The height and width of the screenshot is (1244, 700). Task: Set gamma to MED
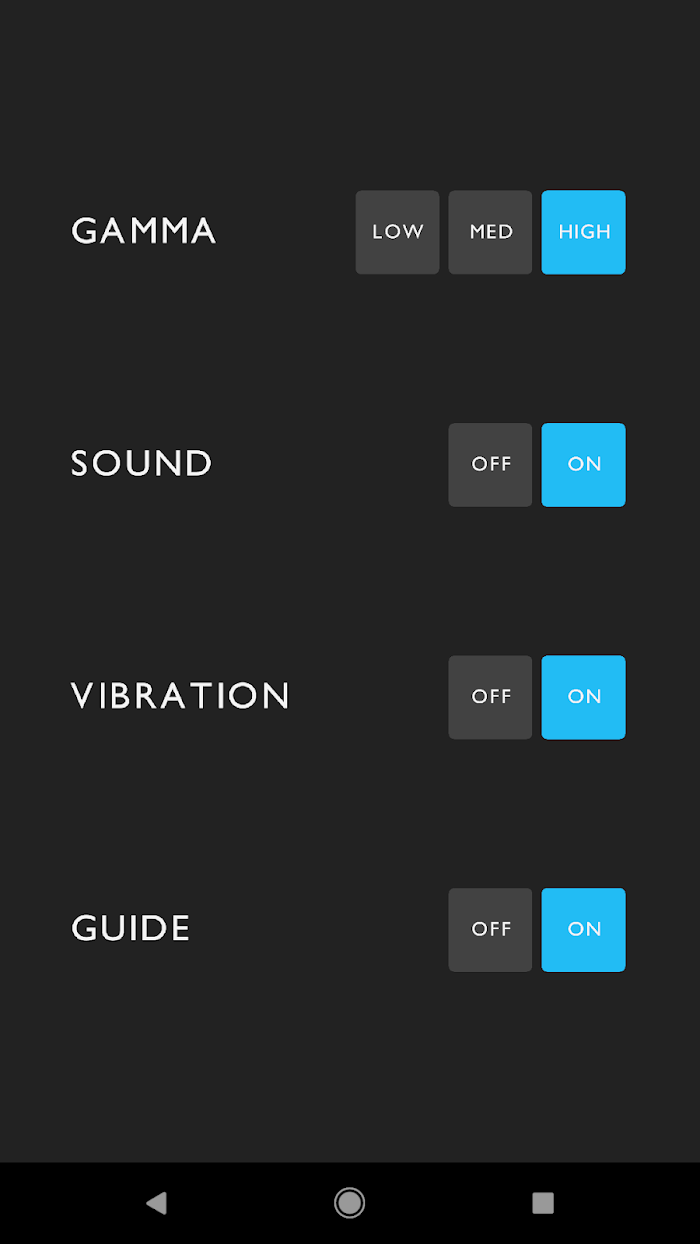pyautogui.click(x=490, y=232)
